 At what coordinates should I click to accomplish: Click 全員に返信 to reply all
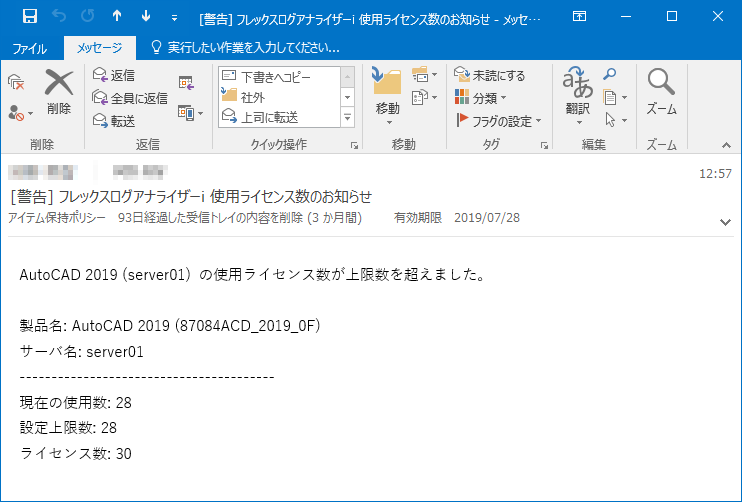click(x=130, y=98)
